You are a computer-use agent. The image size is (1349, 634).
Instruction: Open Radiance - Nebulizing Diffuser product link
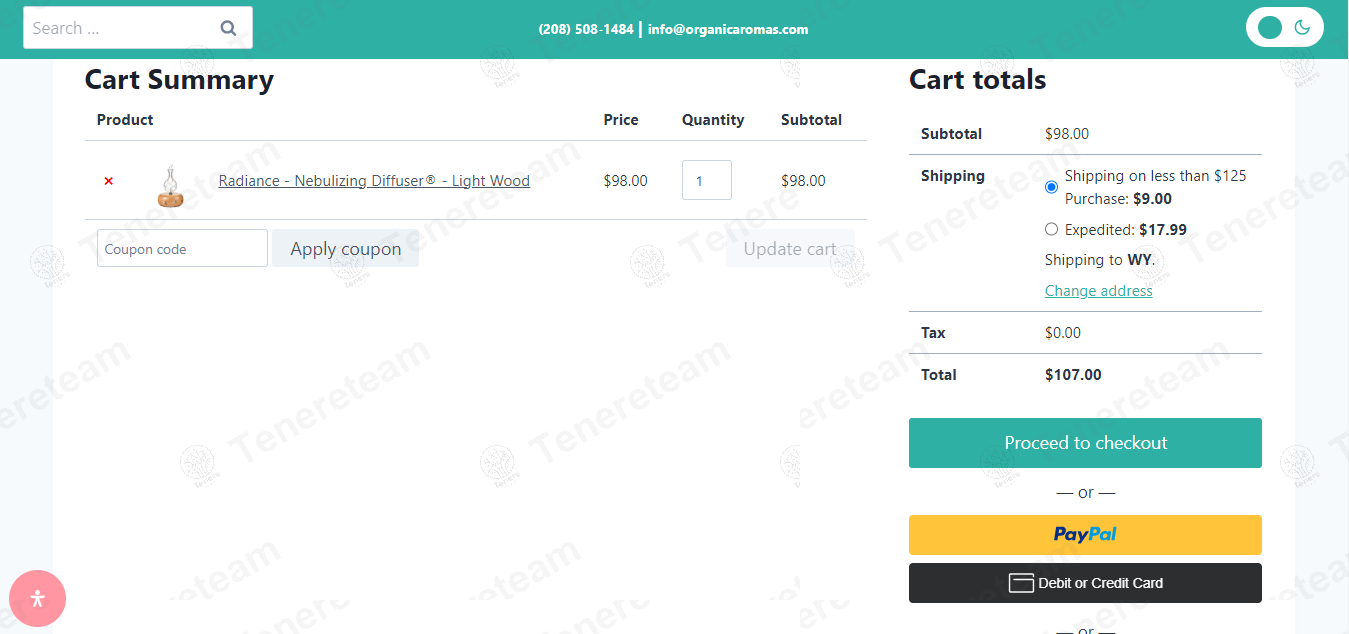374,181
